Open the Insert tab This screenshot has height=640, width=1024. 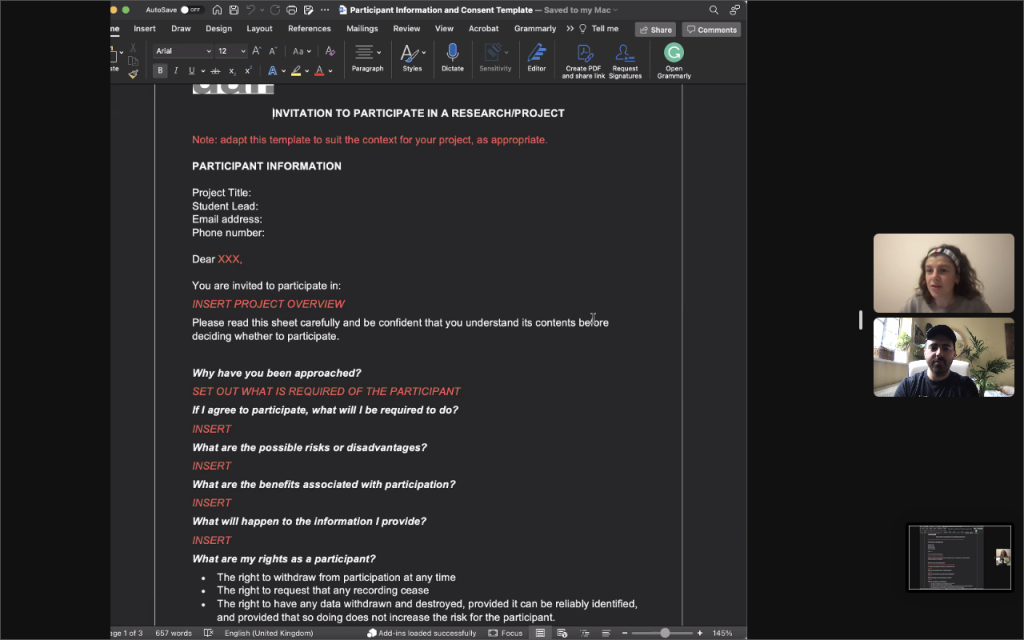[x=144, y=29]
